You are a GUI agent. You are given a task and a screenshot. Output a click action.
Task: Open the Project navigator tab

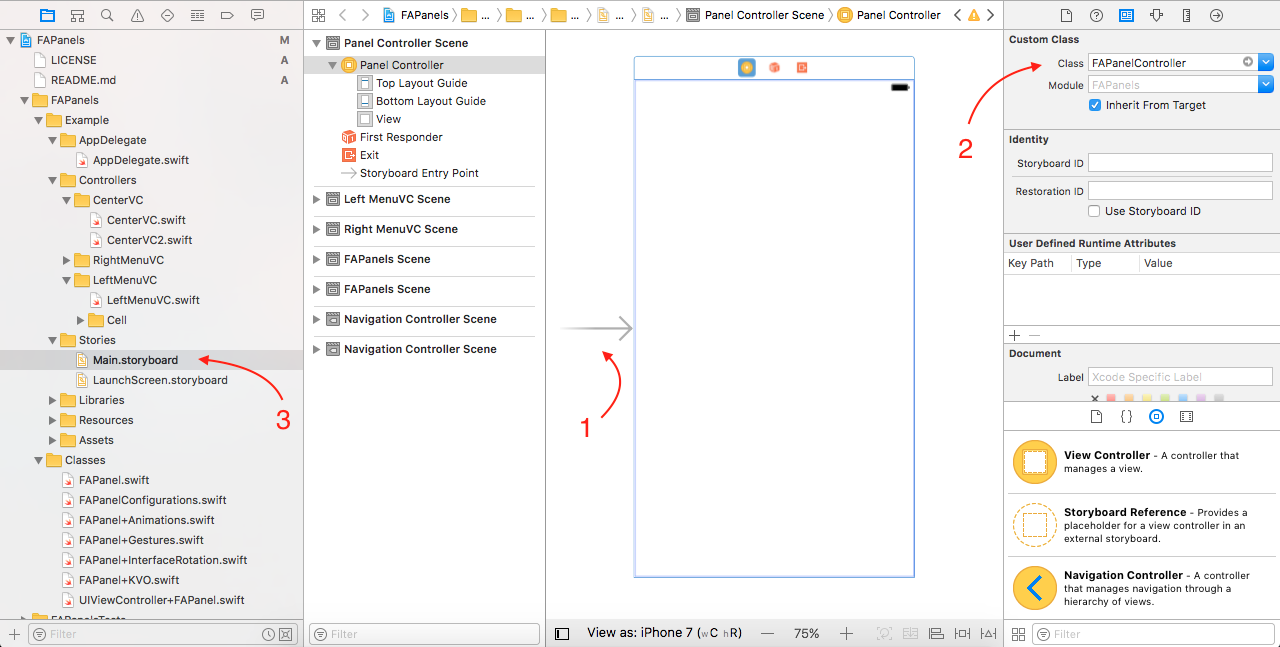coord(47,15)
